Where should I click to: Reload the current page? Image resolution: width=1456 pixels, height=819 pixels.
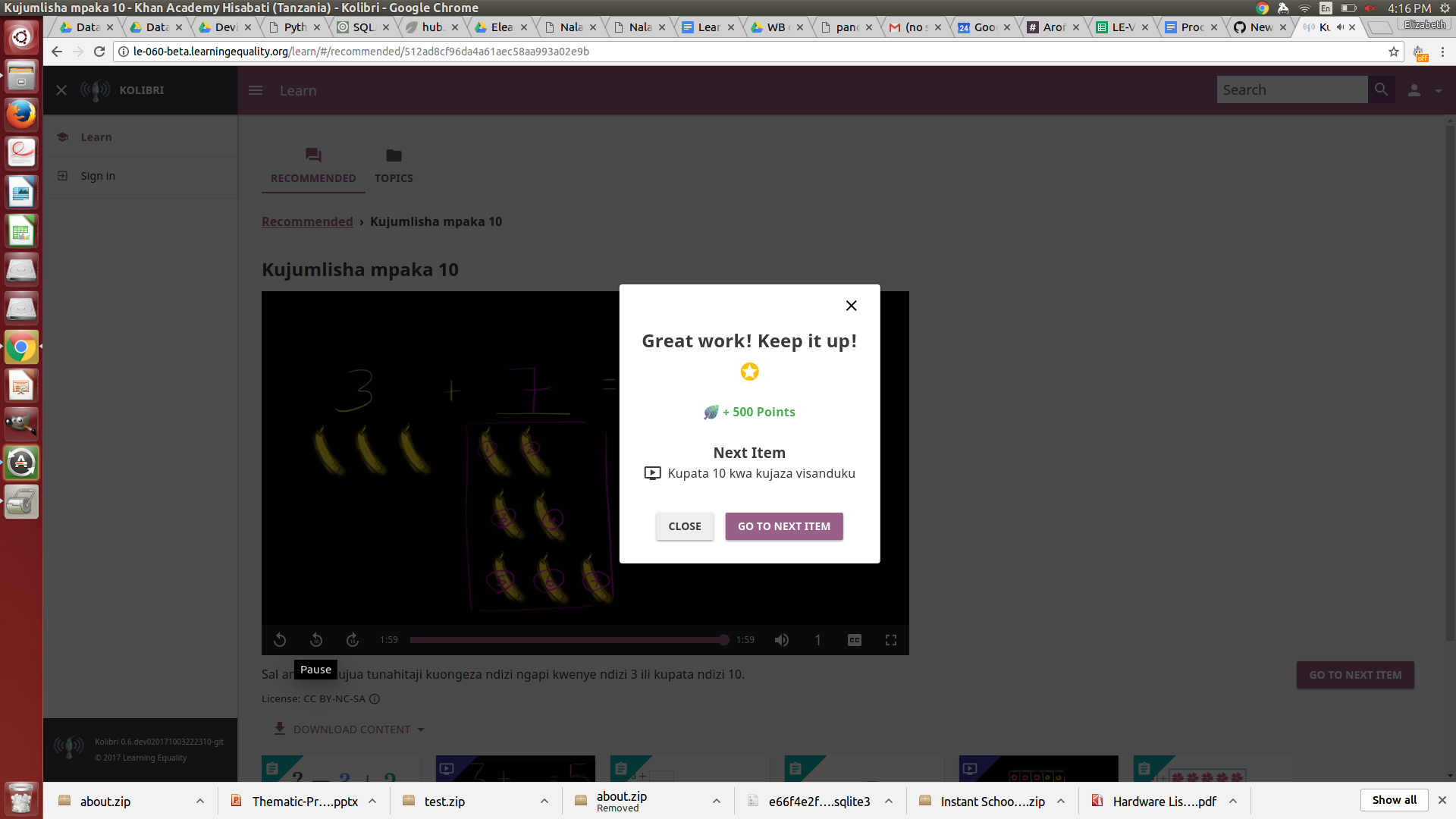click(x=99, y=52)
